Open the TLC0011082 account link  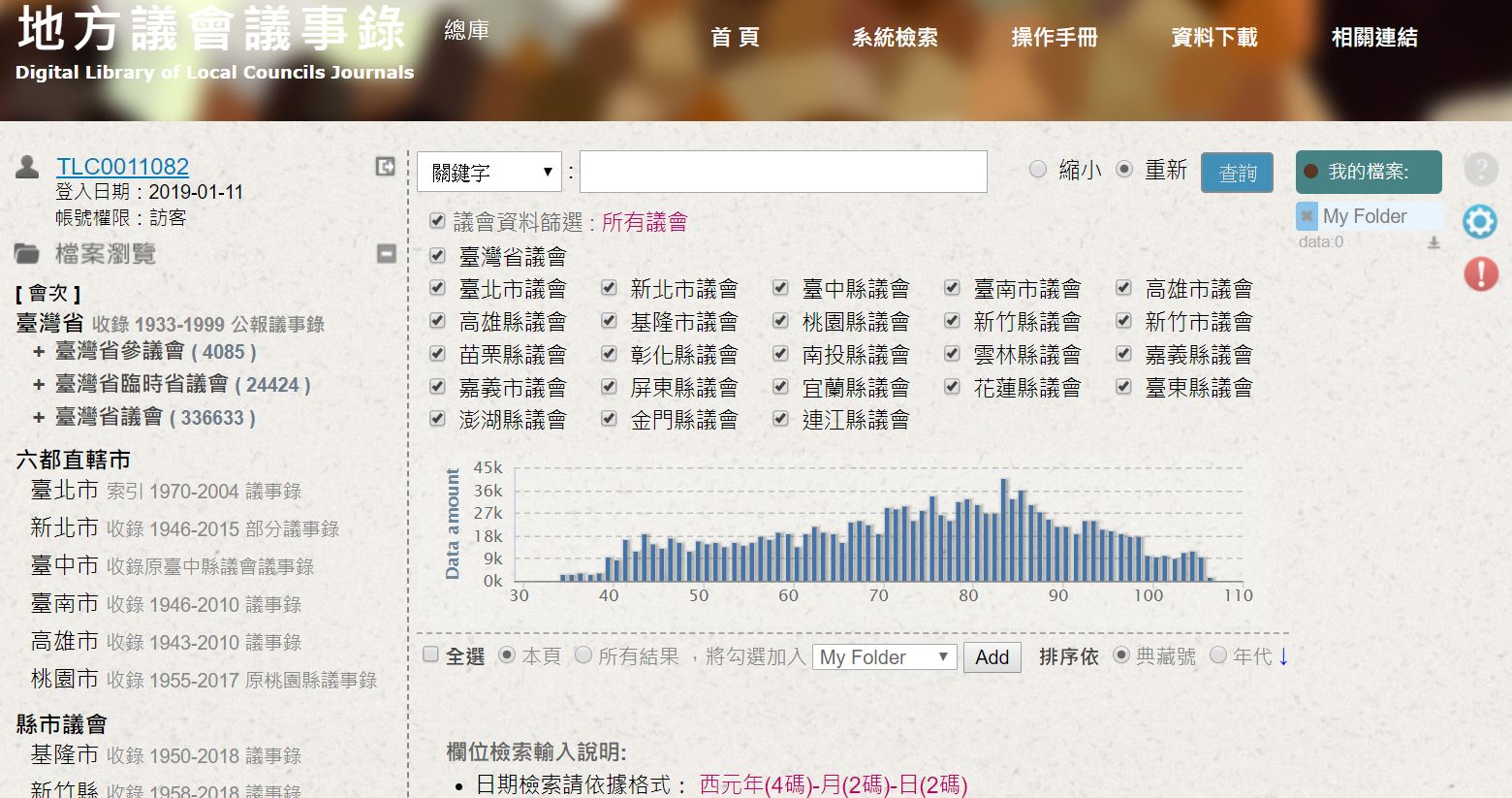point(122,167)
